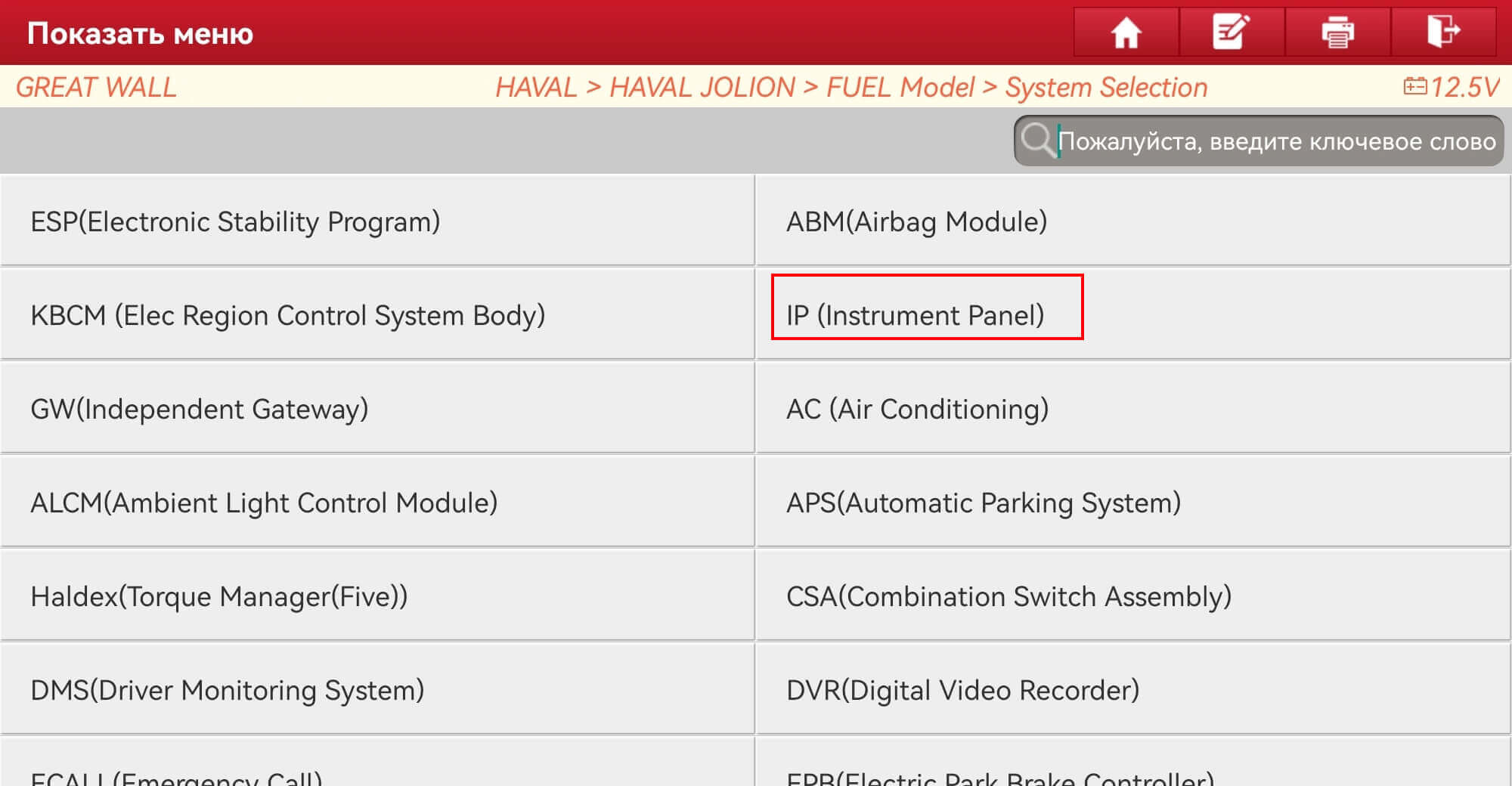Choose AC (Air Conditioning) system
The height and width of the screenshot is (786, 1512).
1133,408
